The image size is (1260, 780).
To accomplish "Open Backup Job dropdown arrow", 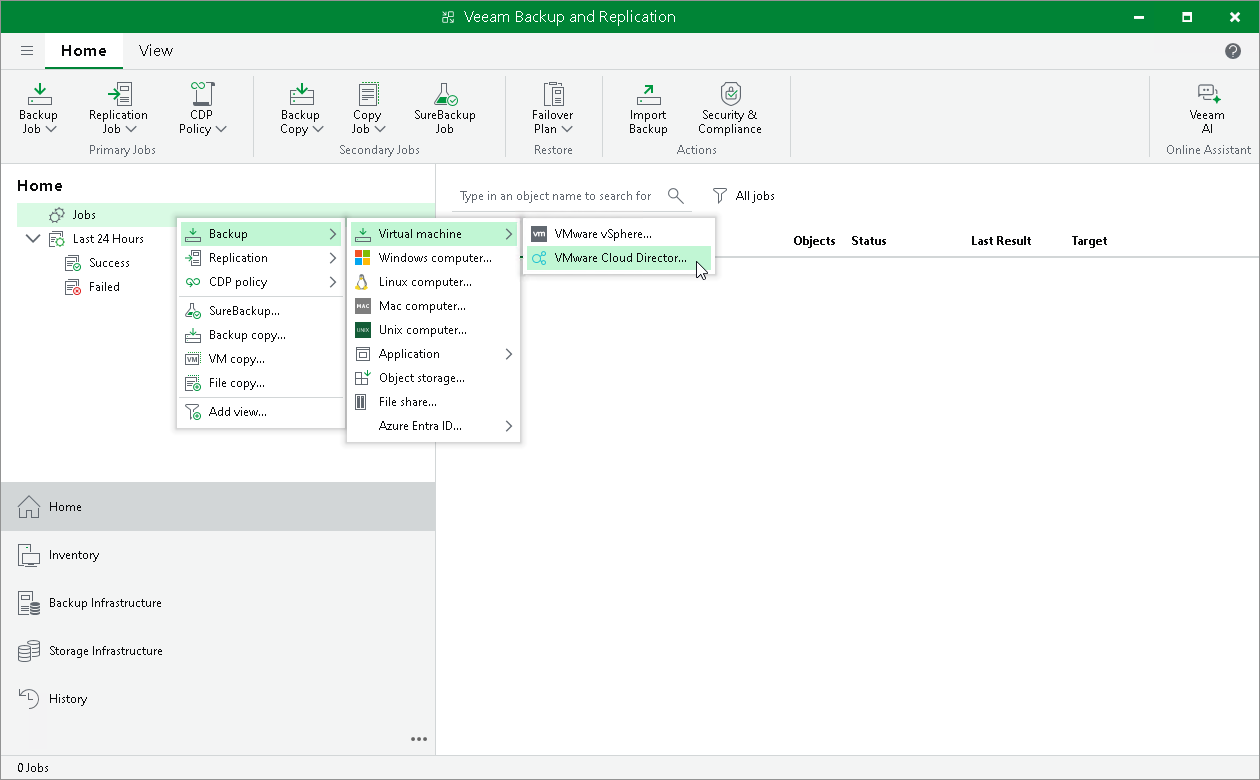I will pyautogui.click(x=51, y=129).
